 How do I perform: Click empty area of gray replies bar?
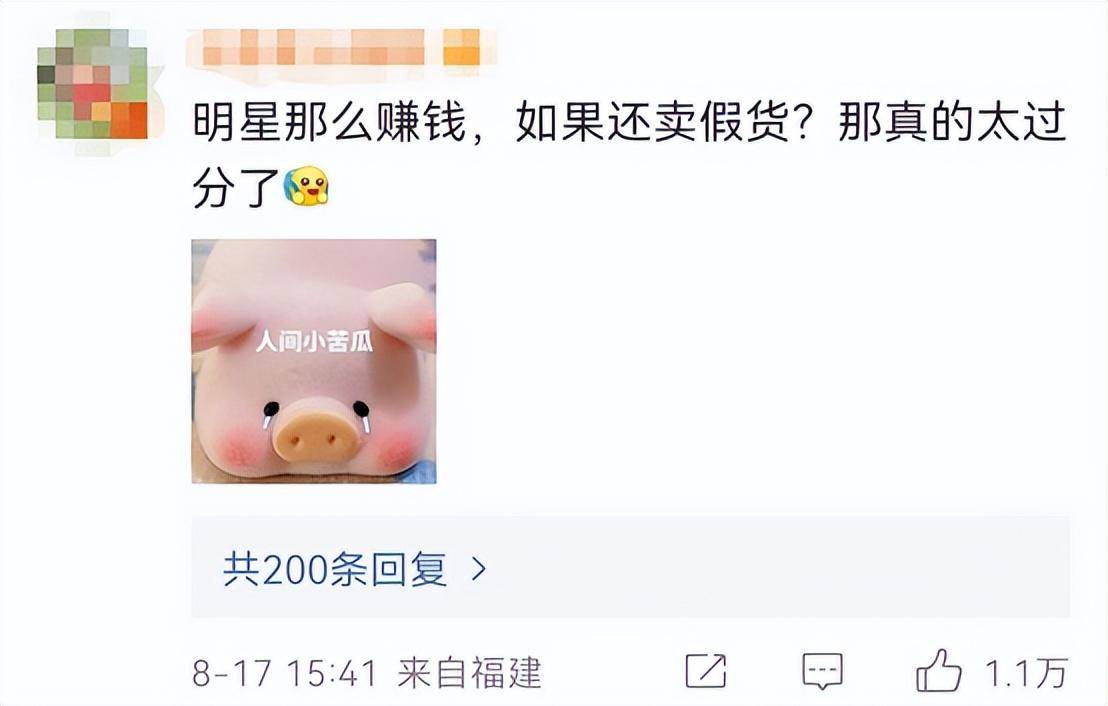pyautogui.click(x=777, y=568)
